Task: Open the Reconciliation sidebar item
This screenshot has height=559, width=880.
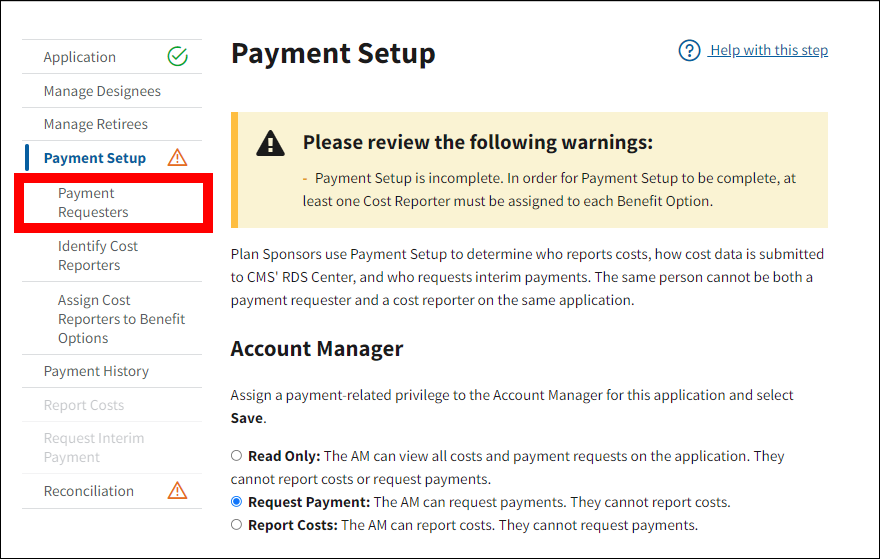Action: pyautogui.click(x=89, y=491)
